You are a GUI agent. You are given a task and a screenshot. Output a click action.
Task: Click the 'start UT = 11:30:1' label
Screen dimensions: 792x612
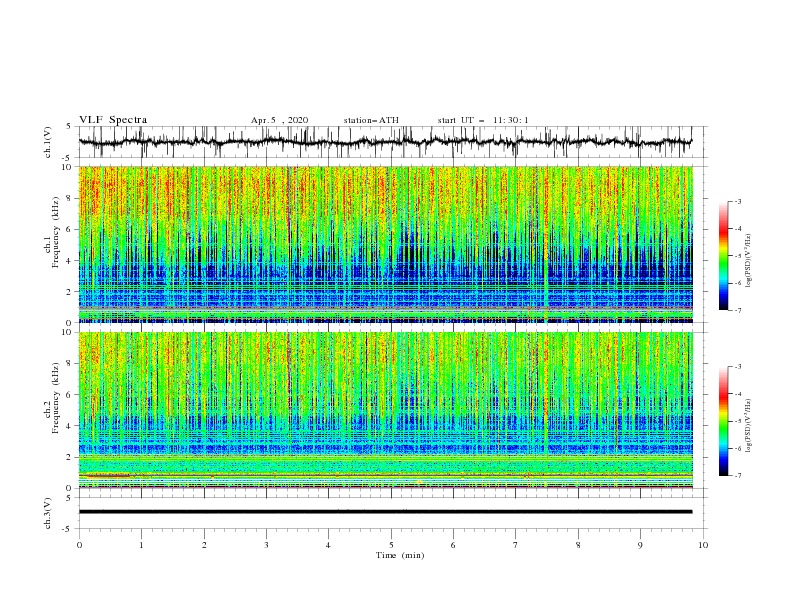point(483,120)
